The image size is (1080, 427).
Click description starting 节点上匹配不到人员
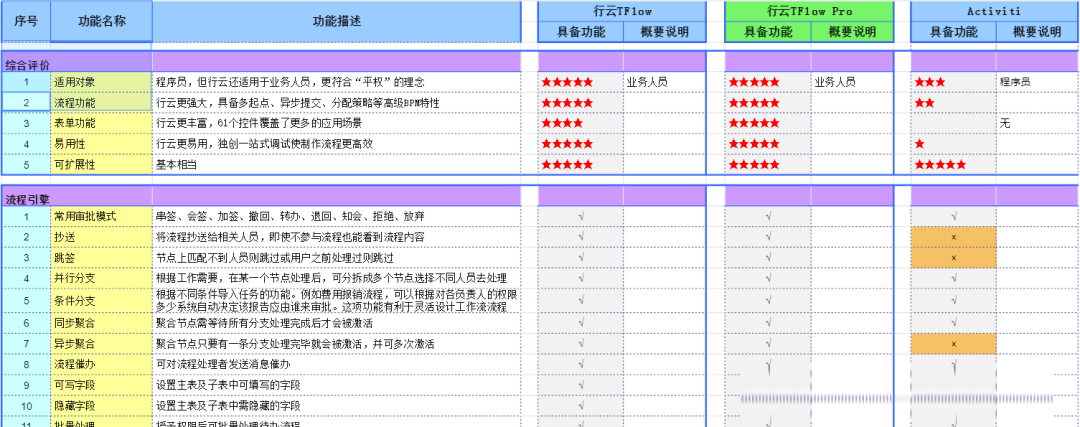pyautogui.click(x=336, y=258)
